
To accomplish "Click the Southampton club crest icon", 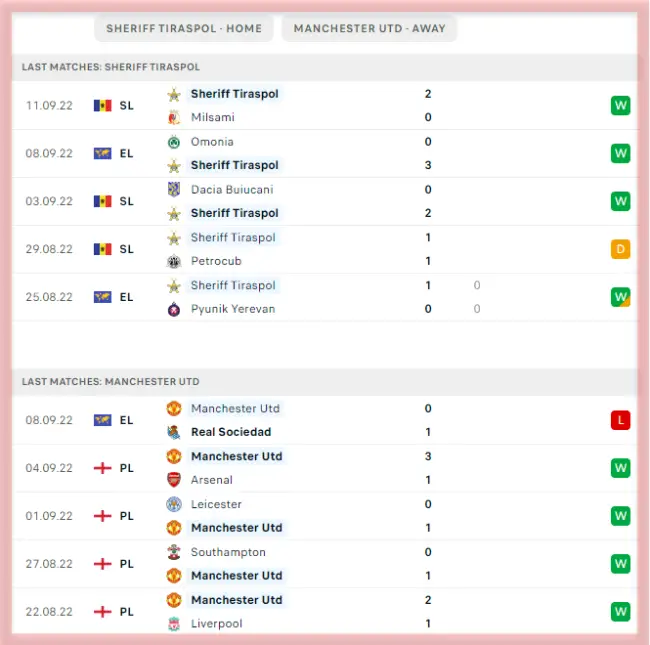I will coord(174,552).
